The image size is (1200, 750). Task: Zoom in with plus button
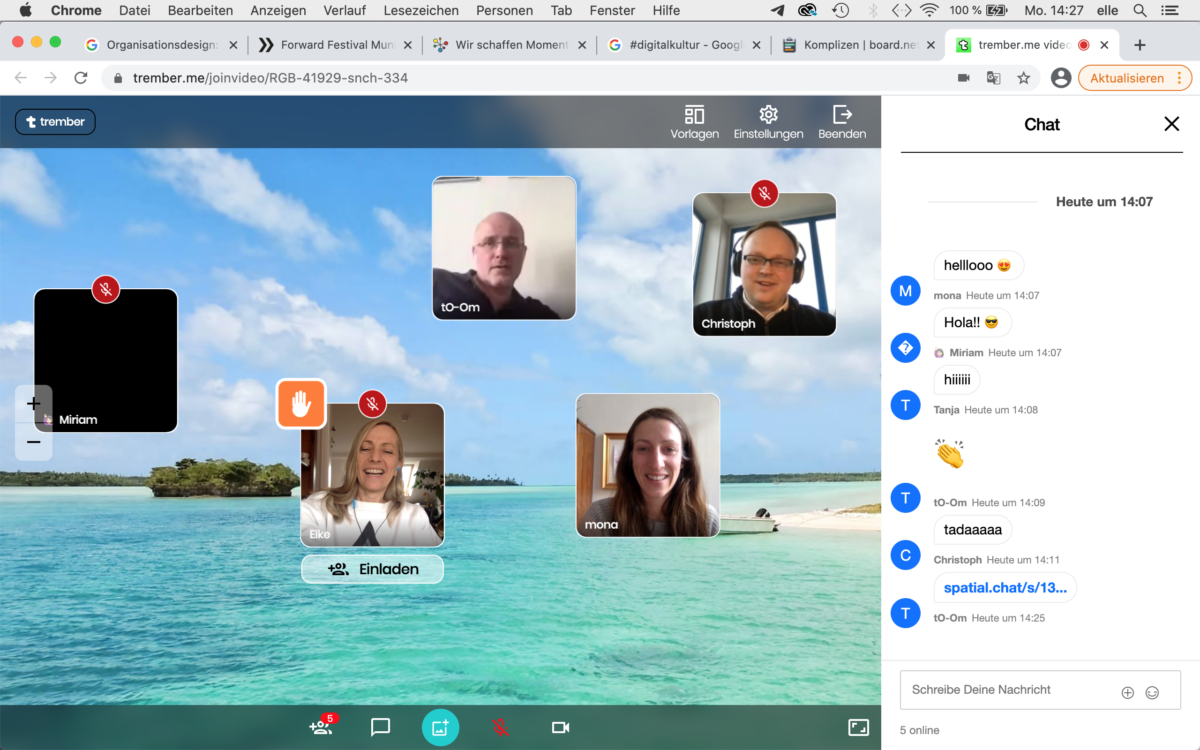(x=34, y=404)
